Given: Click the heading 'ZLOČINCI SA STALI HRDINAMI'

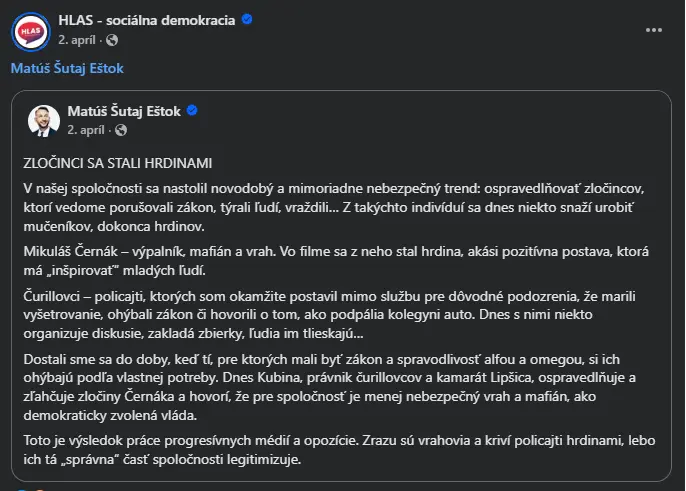Looking at the screenshot, I should (x=117, y=163).
